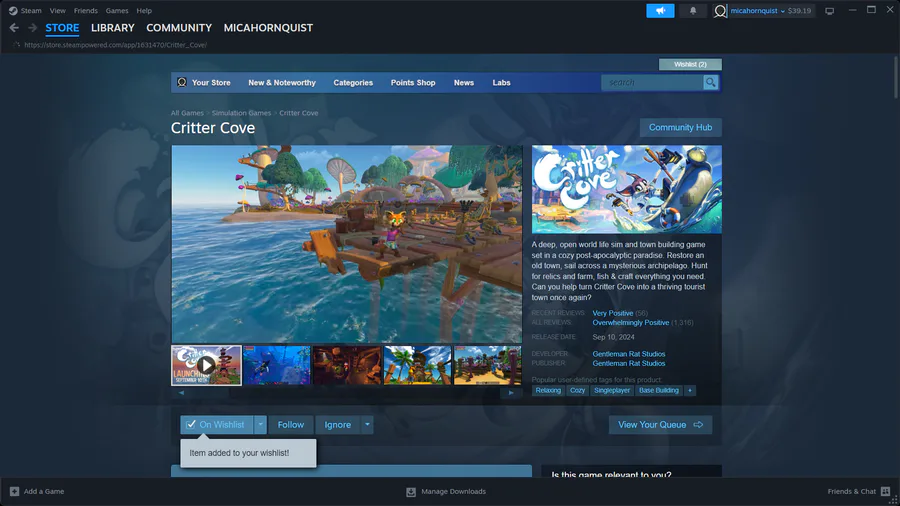Switch to the COMMUNITY tab
The image size is (900, 506).
(179, 28)
